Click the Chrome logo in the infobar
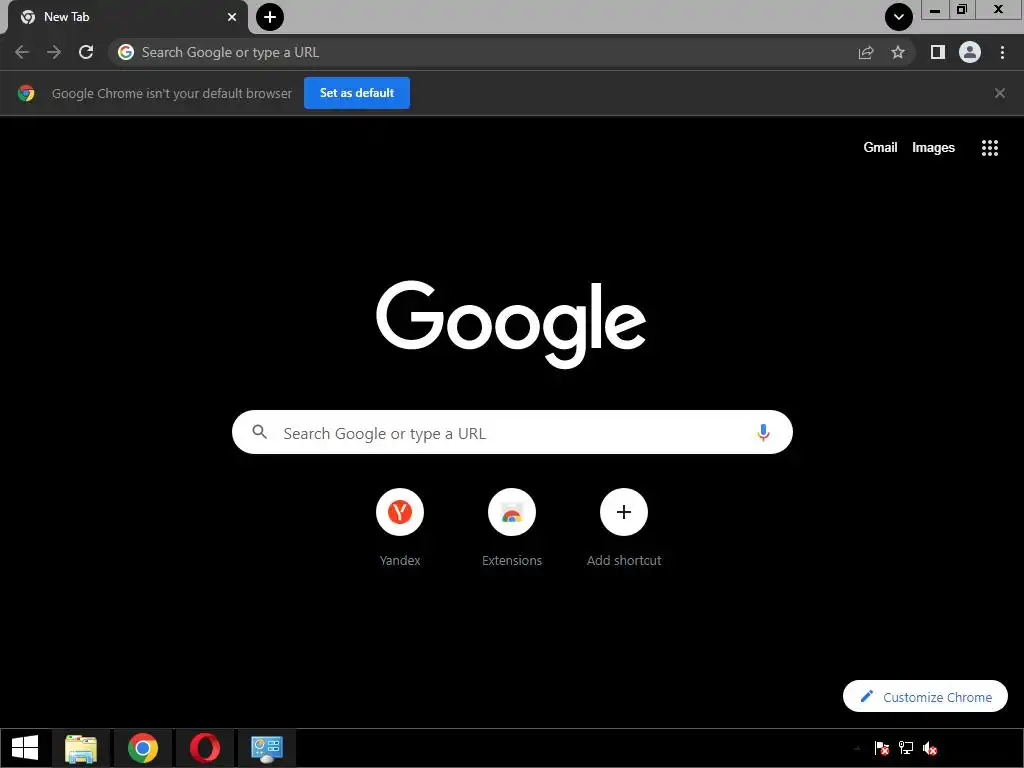The width and height of the screenshot is (1024, 768). (x=26, y=93)
